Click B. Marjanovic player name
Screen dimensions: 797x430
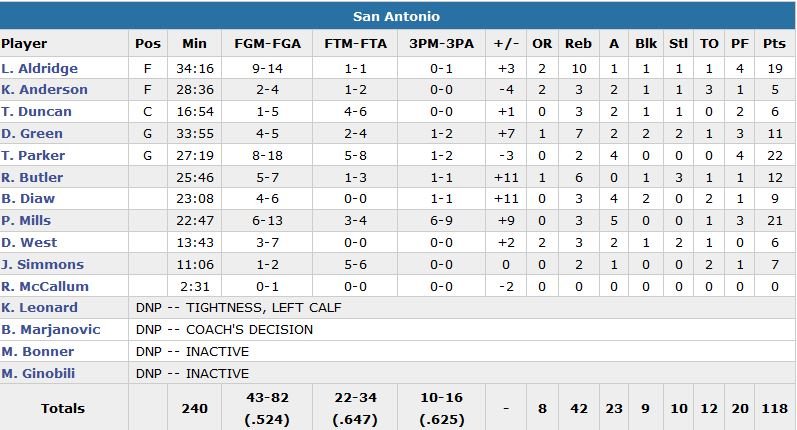point(48,330)
